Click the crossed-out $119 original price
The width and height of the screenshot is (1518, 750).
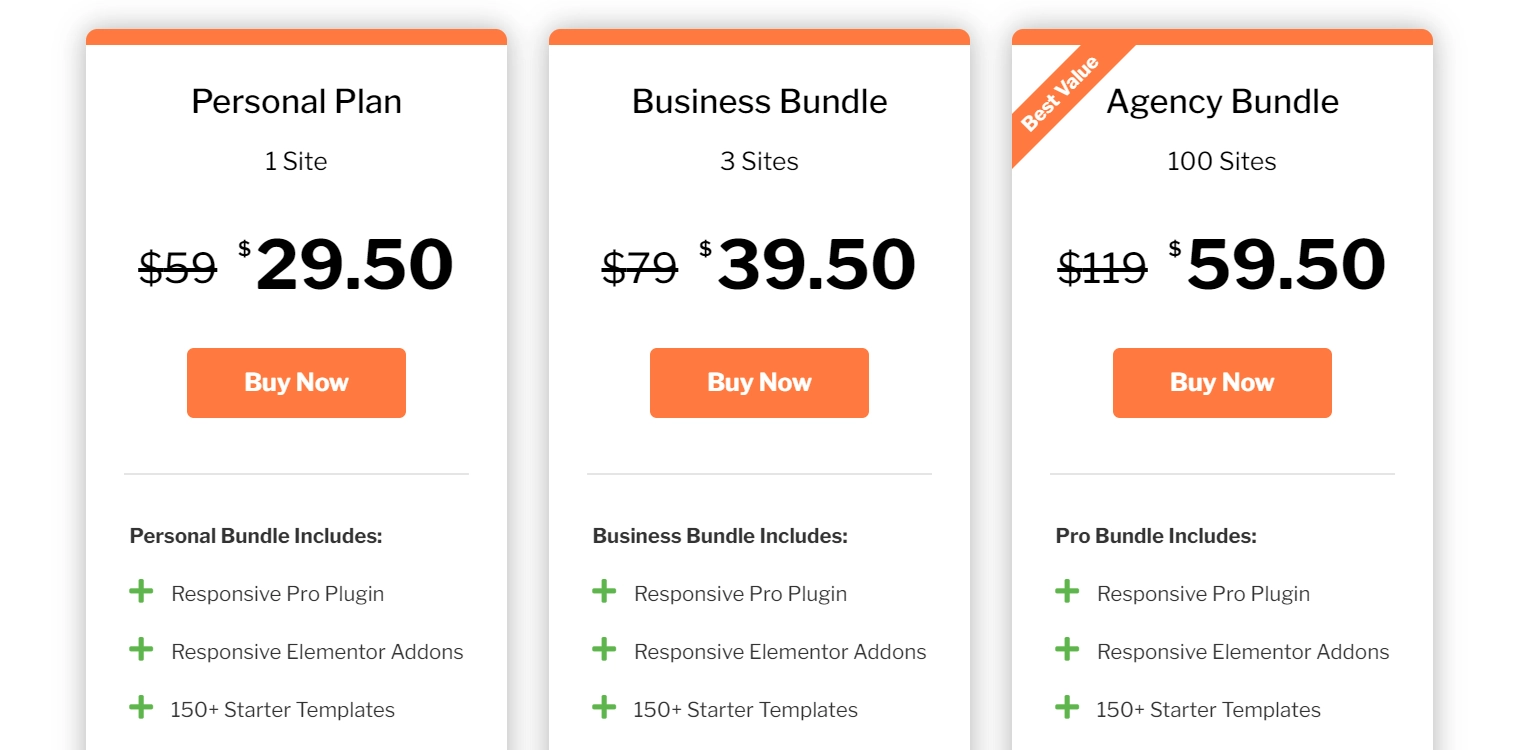1102,267
